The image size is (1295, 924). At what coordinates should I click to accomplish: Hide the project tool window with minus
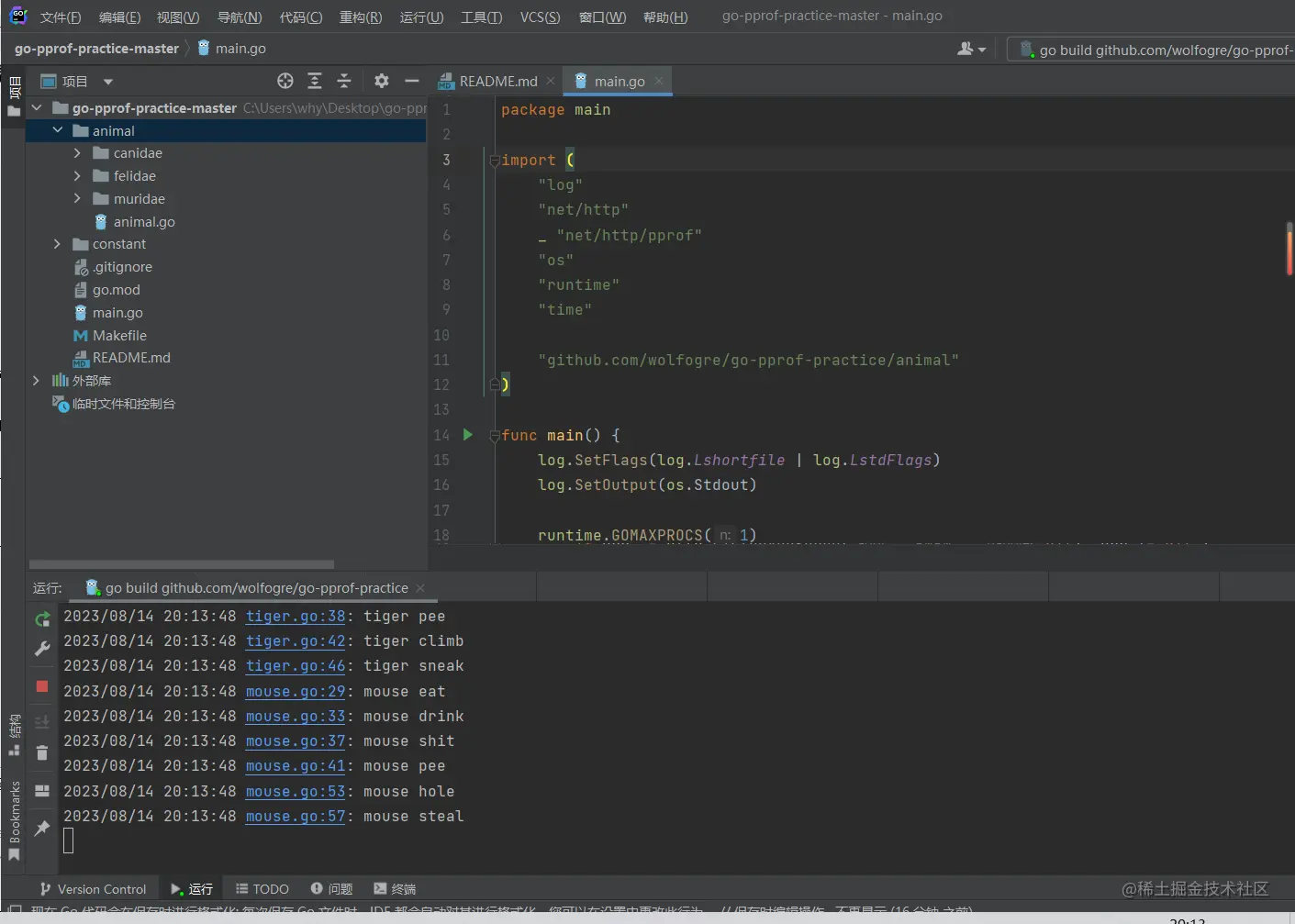[412, 81]
